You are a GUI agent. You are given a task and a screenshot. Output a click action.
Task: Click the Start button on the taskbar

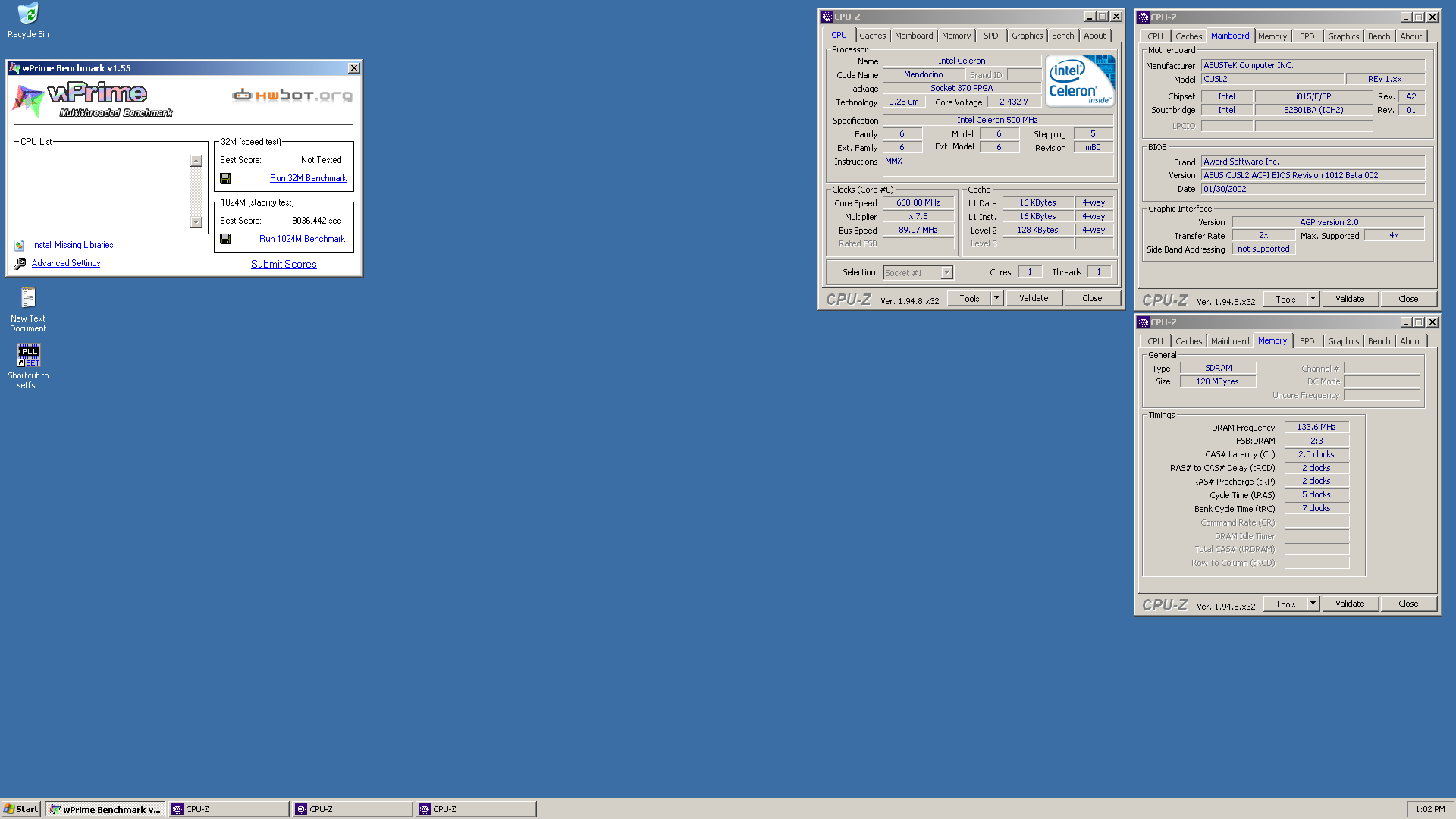tap(21, 809)
